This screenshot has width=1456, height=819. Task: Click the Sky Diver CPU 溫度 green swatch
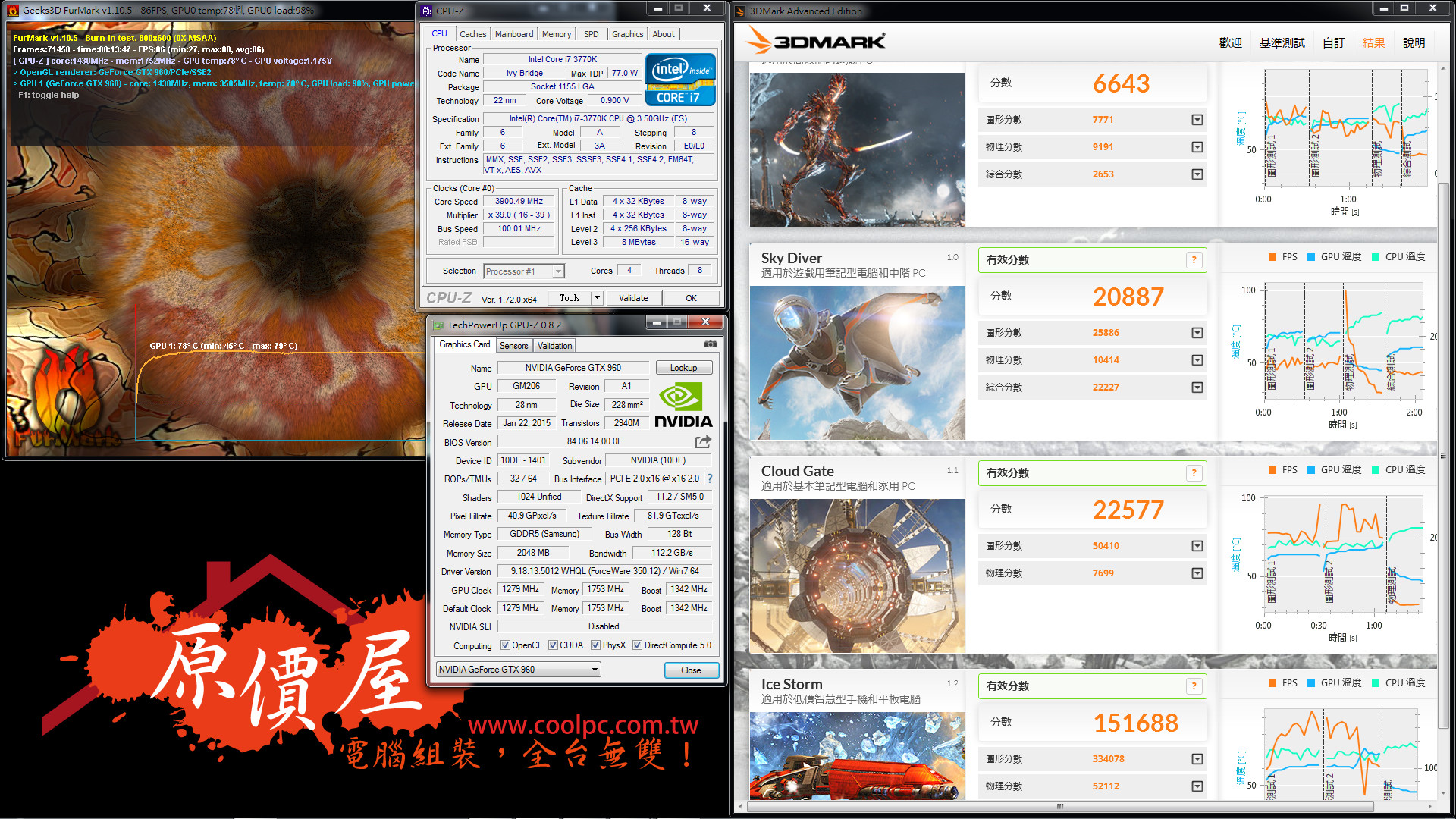[x=1376, y=257]
